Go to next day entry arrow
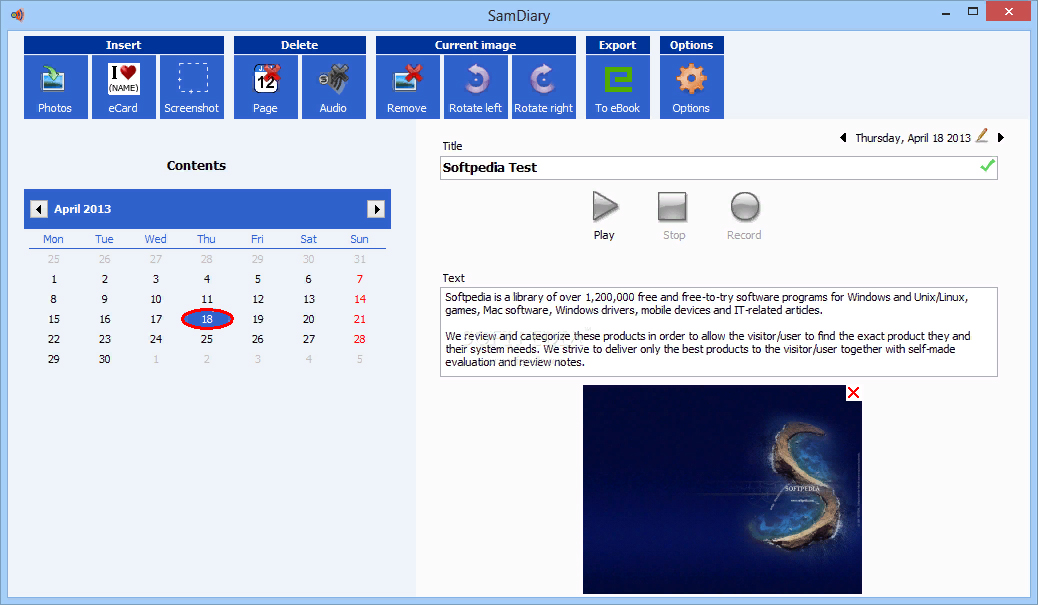This screenshot has width=1038, height=605. pyautogui.click(x=1001, y=138)
